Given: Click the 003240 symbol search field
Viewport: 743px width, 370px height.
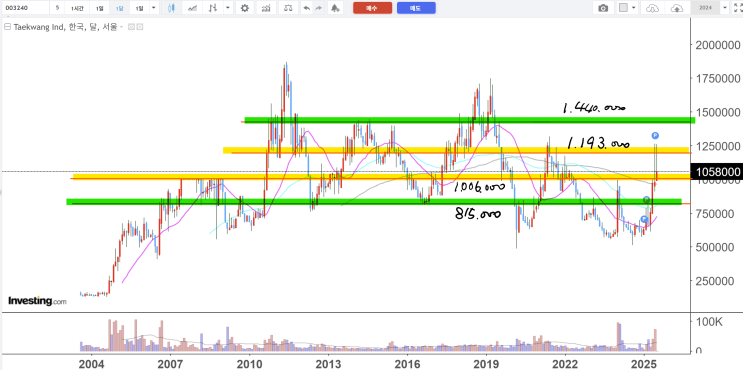Looking at the screenshot, I should tap(25, 8).
